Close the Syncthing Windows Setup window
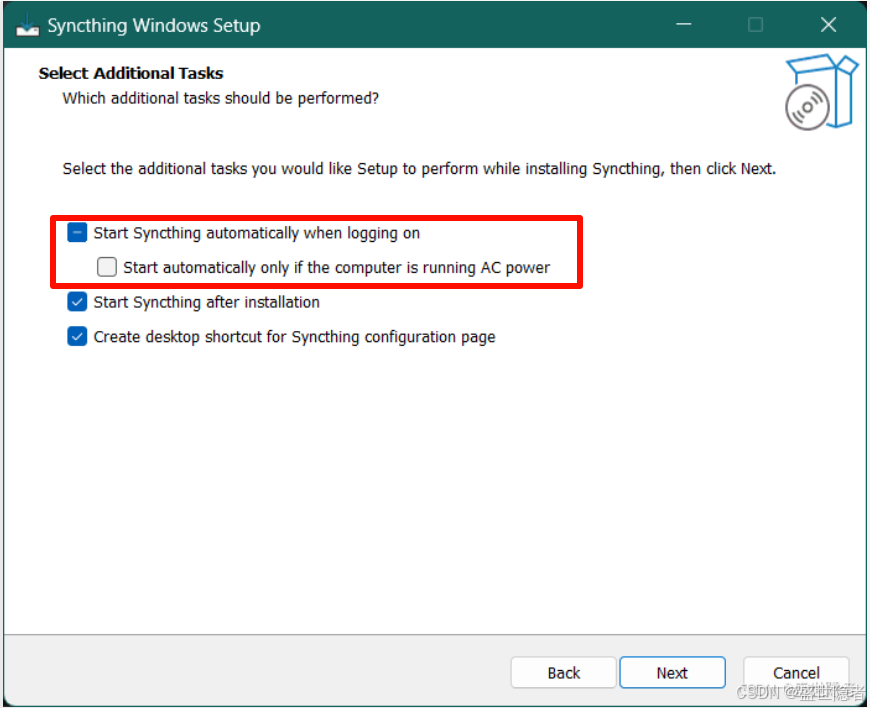 click(x=828, y=24)
